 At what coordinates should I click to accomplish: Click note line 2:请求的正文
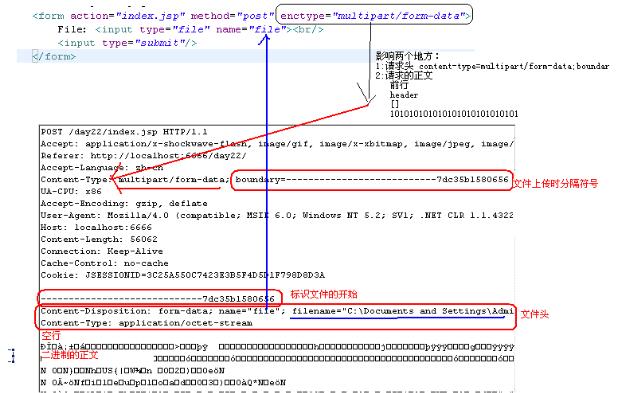[x=404, y=76]
